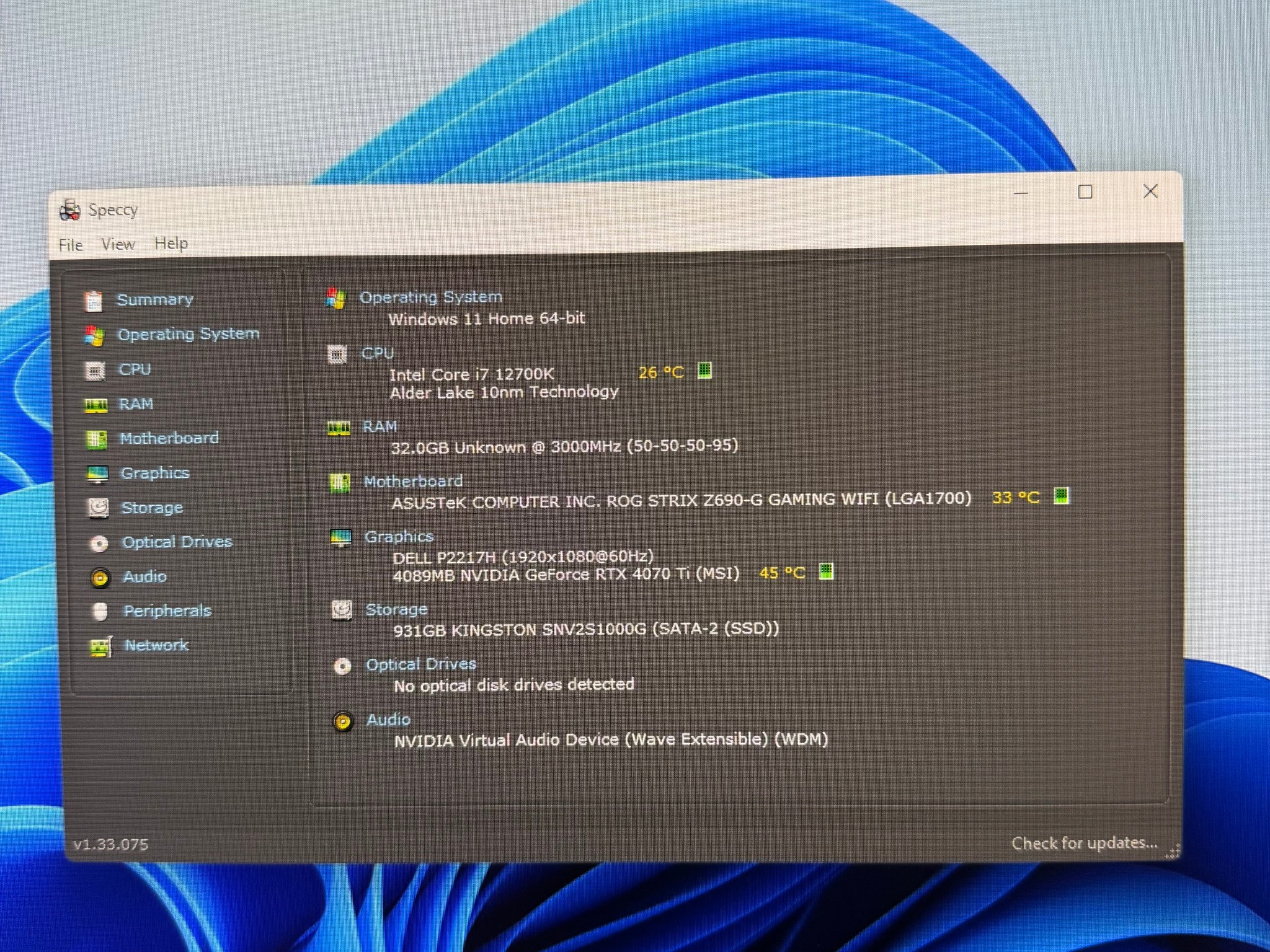Open the Peripherals sidebar label
Image resolution: width=1270 pixels, height=952 pixels.
(x=168, y=611)
